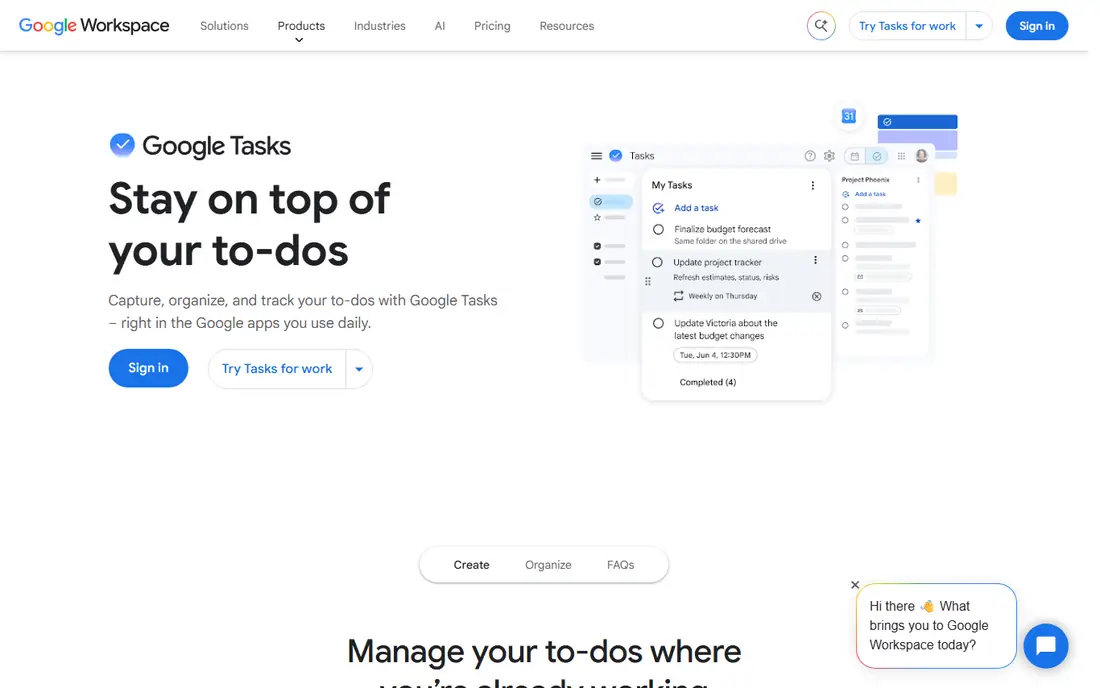Viewport: 1100px width, 688px height.
Task: Click the yellow calendar block
Action: point(946,184)
